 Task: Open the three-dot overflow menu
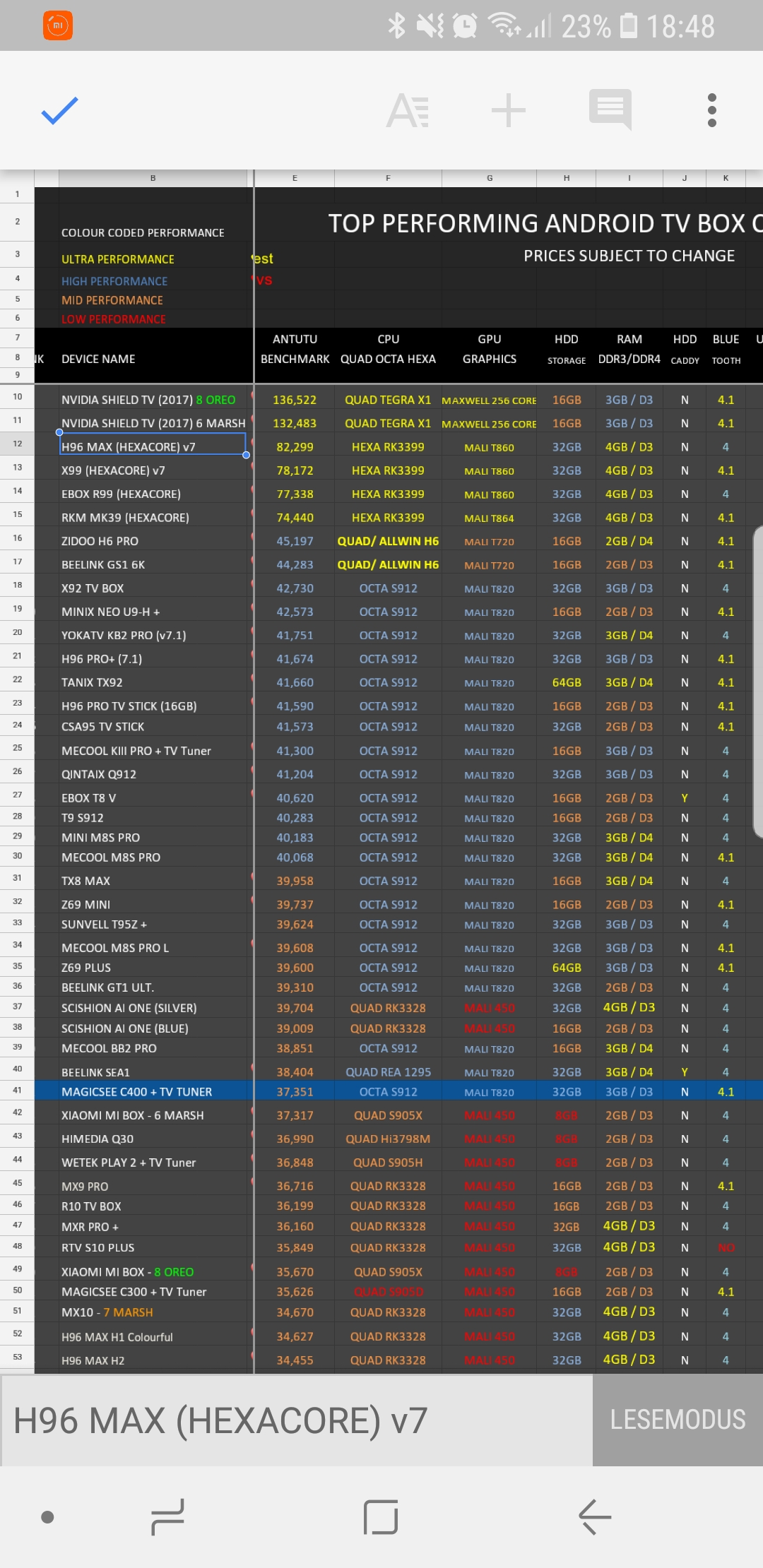point(712,110)
